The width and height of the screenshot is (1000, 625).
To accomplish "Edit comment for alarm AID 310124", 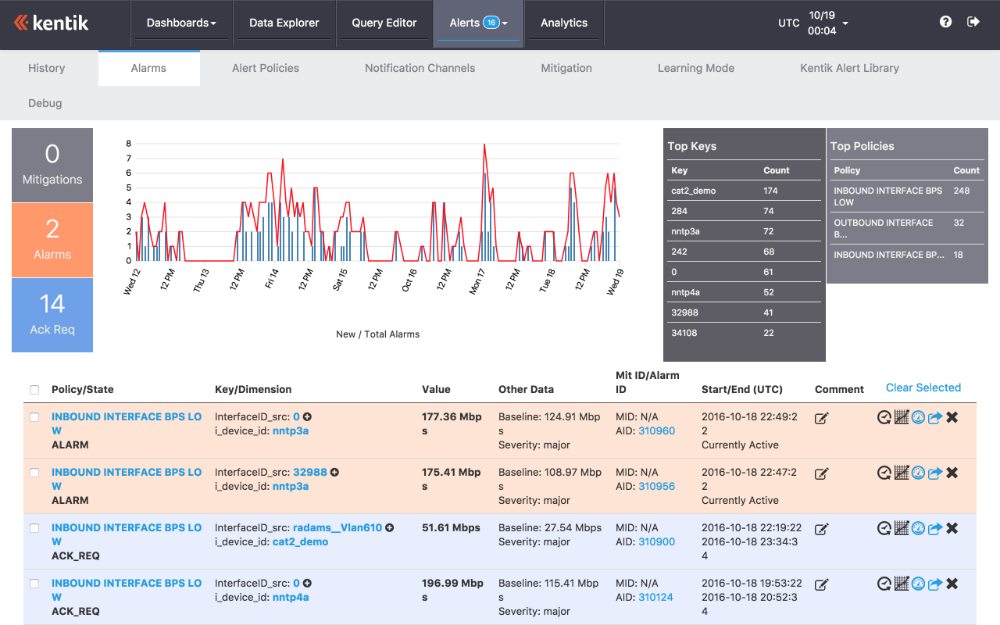I will point(821,585).
